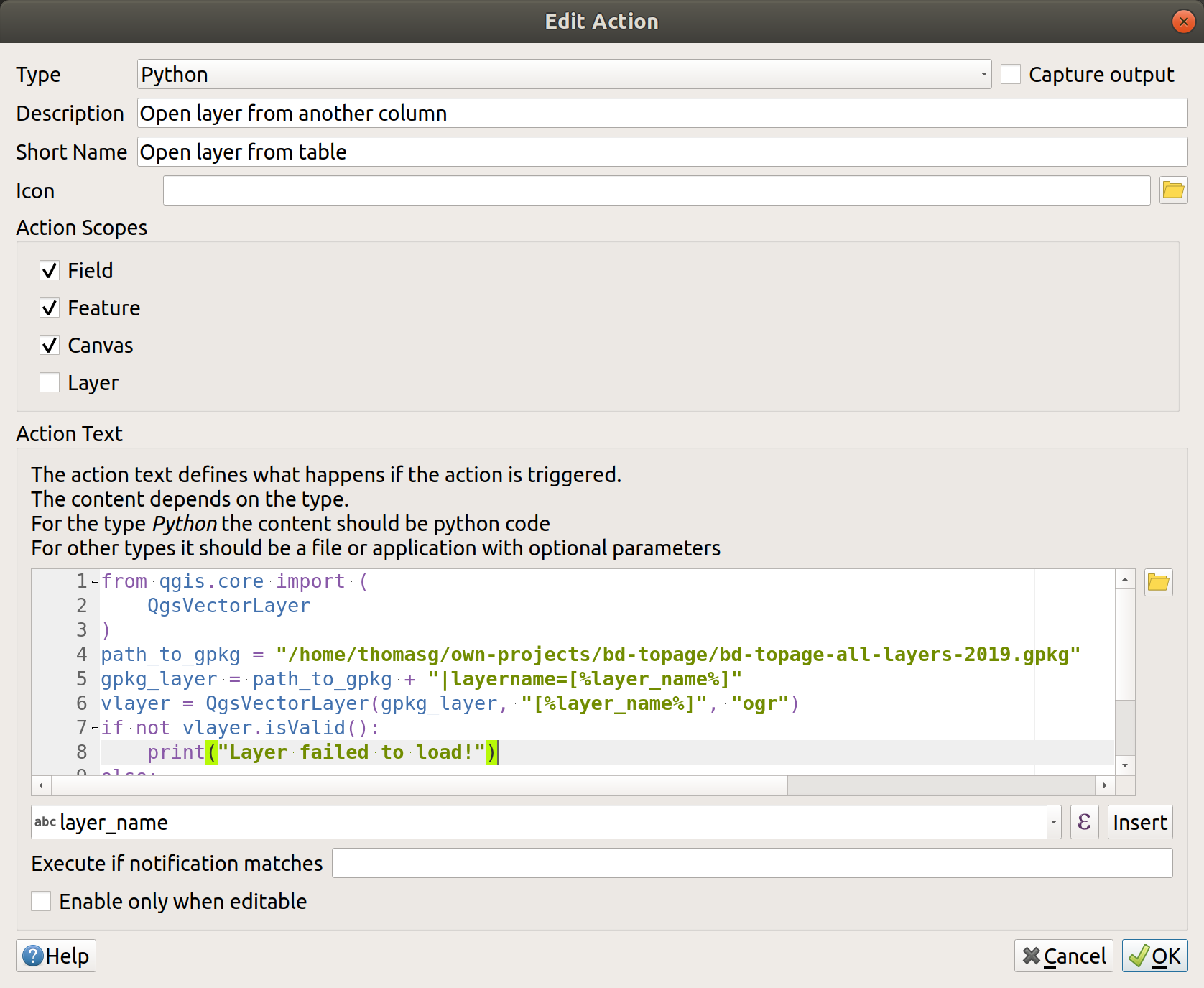Collapse code fold marker on line 7
Screen dimensions: 1204x988
pyautogui.click(x=95, y=728)
